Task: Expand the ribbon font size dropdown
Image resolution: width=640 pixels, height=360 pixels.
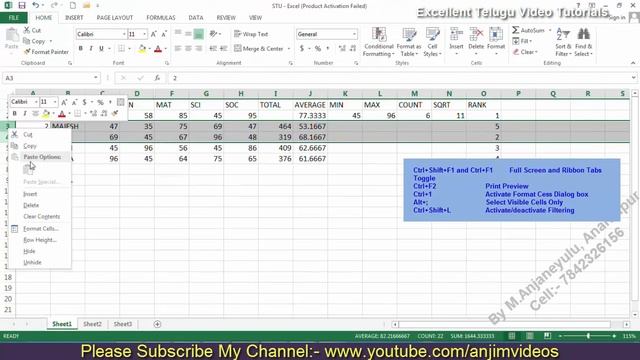Action: point(144,34)
